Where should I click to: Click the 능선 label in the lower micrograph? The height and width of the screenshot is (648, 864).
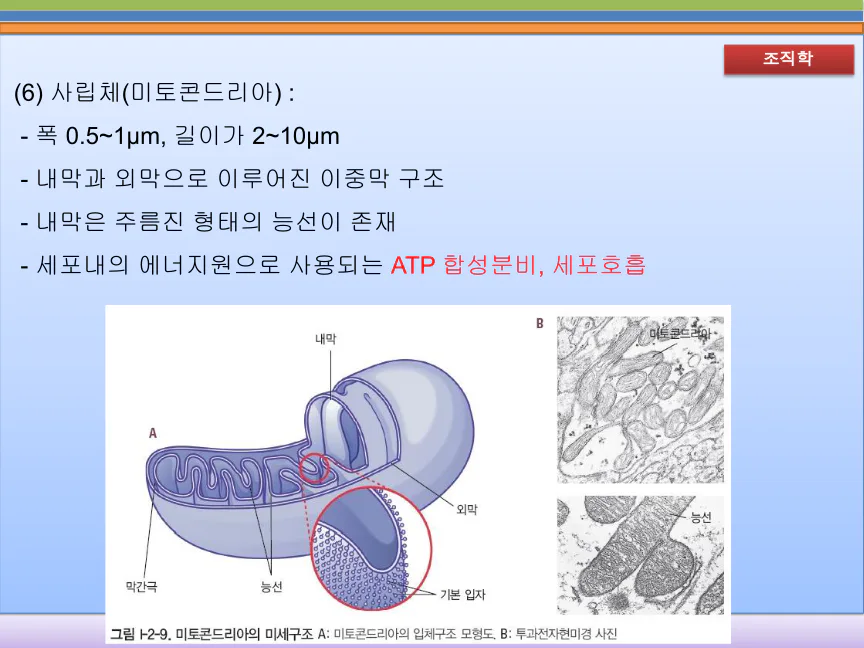(701, 517)
